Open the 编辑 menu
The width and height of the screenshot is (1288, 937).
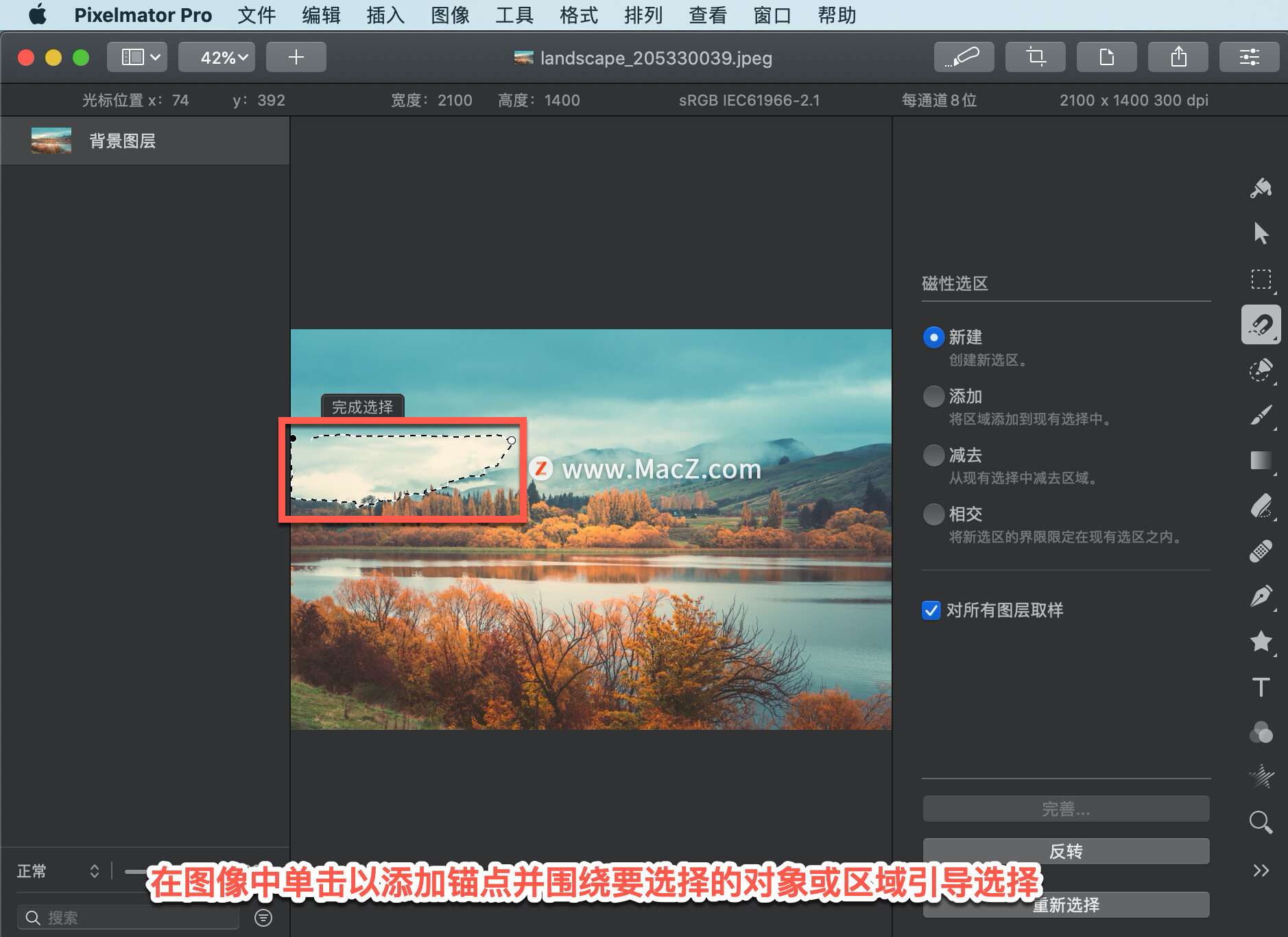click(x=321, y=14)
